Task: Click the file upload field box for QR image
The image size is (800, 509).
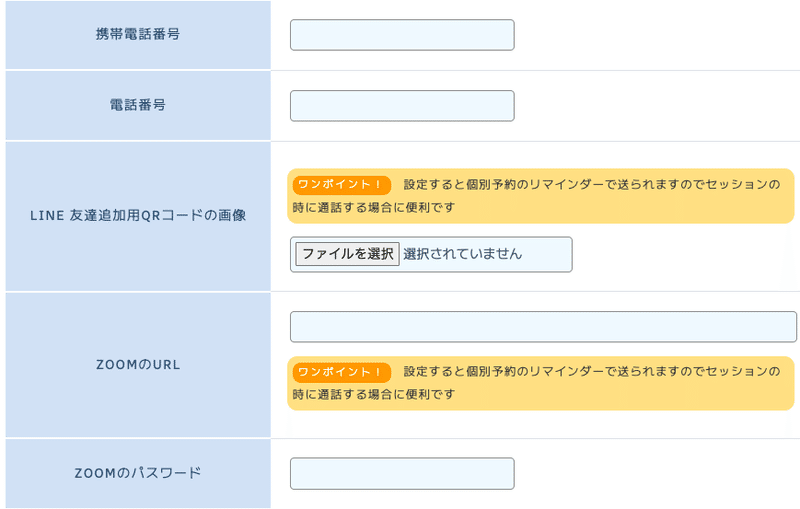Action: [x=431, y=254]
